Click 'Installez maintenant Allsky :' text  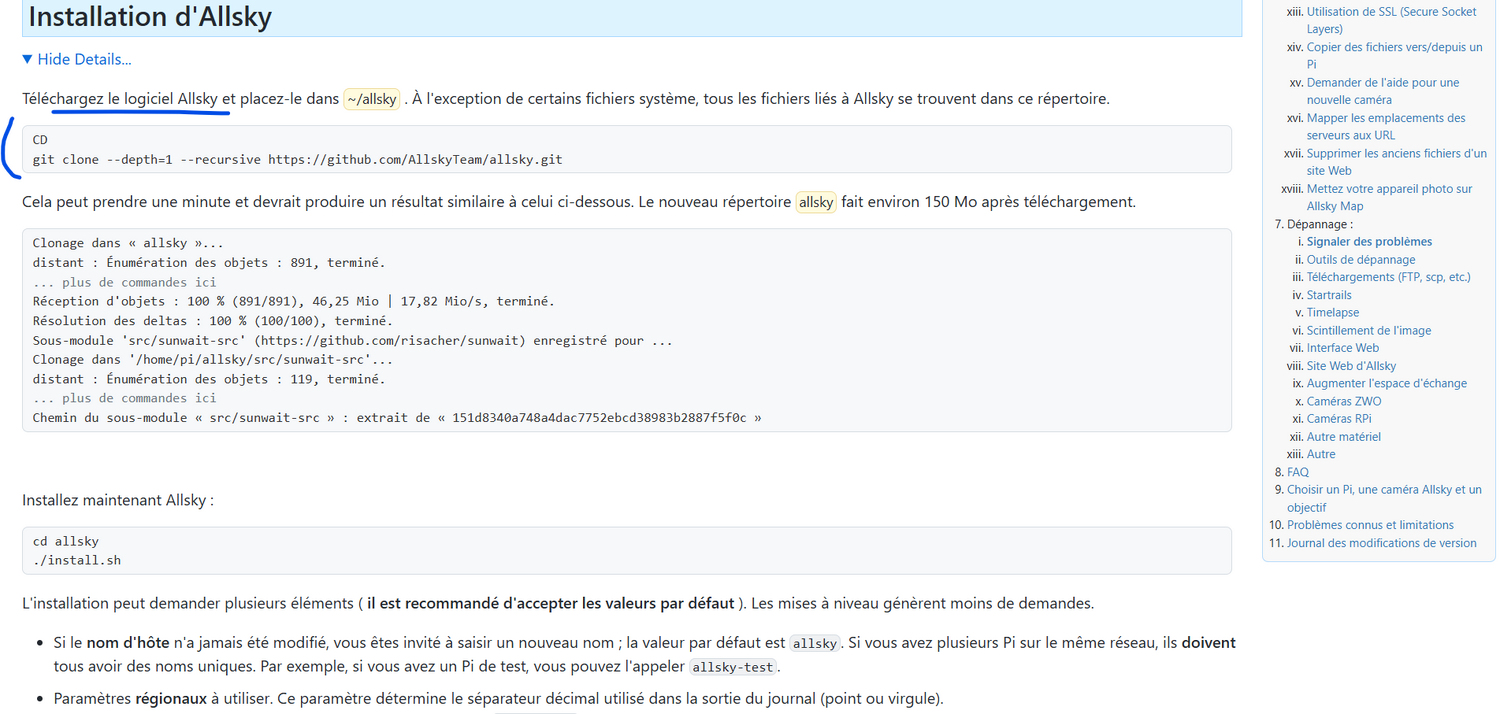point(118,500)
